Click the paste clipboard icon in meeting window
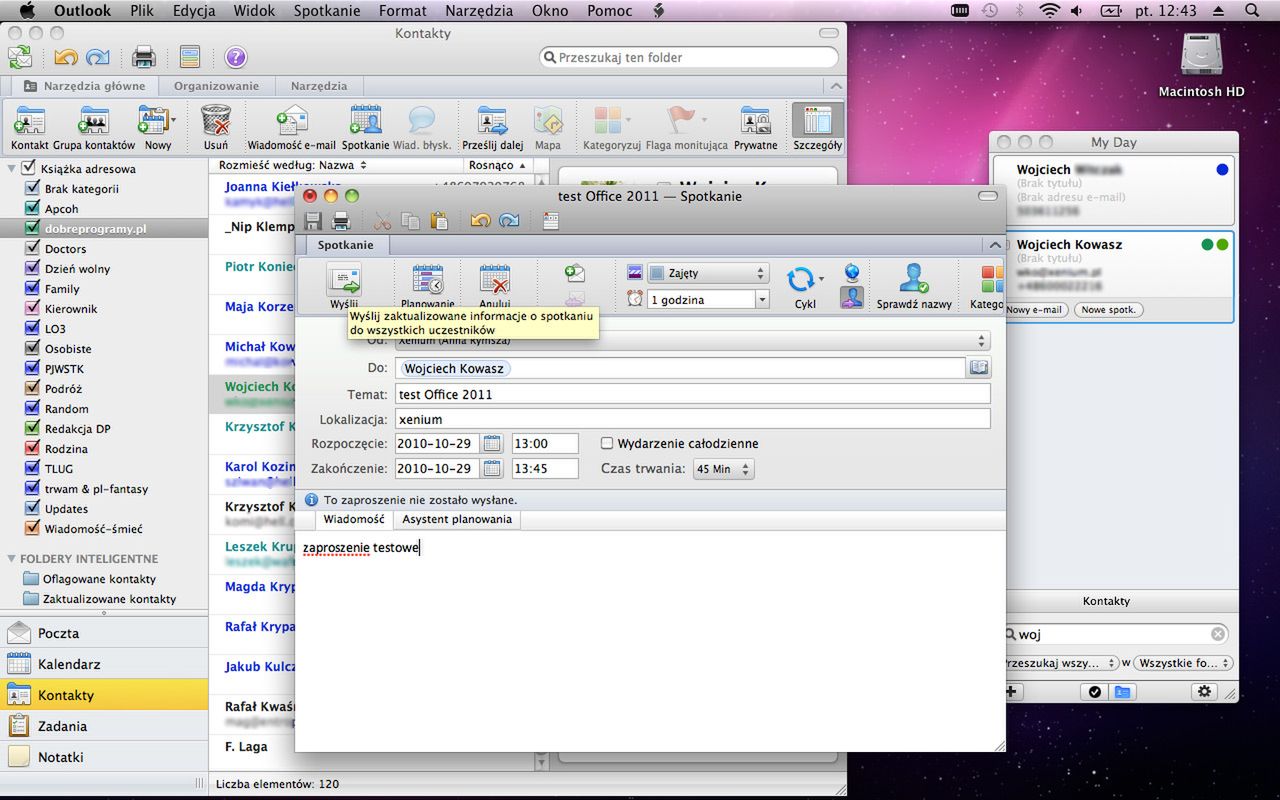Screen dimensions: 1280x800 [x=438, y=221]
